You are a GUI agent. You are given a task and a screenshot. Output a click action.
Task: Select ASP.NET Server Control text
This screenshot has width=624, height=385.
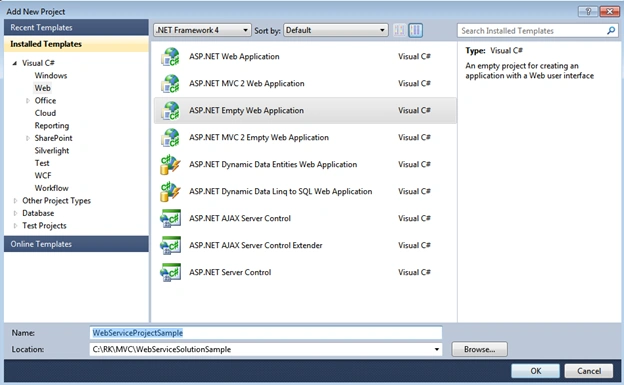click(230, 272)
